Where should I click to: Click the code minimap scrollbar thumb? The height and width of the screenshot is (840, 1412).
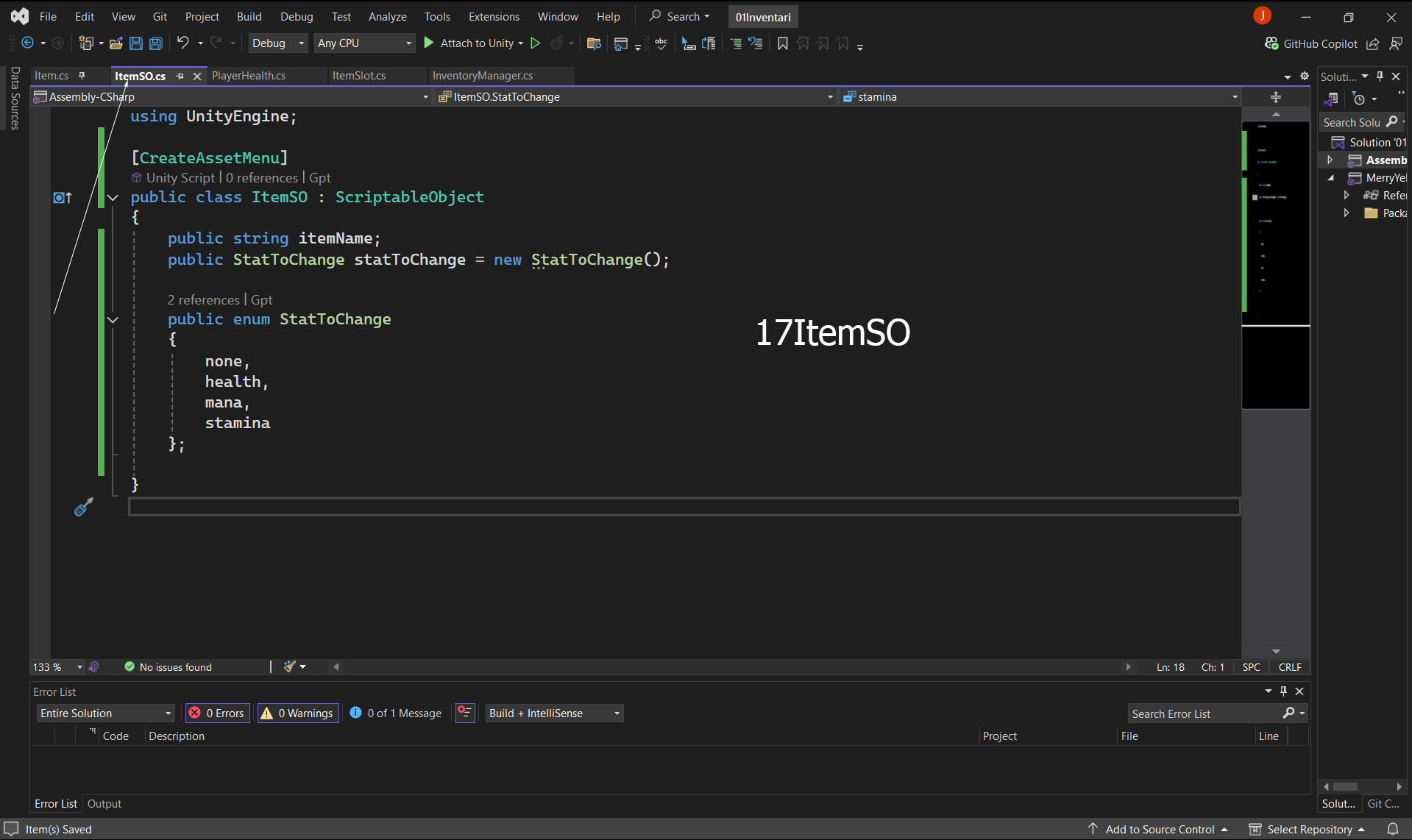pos(1275,265)
